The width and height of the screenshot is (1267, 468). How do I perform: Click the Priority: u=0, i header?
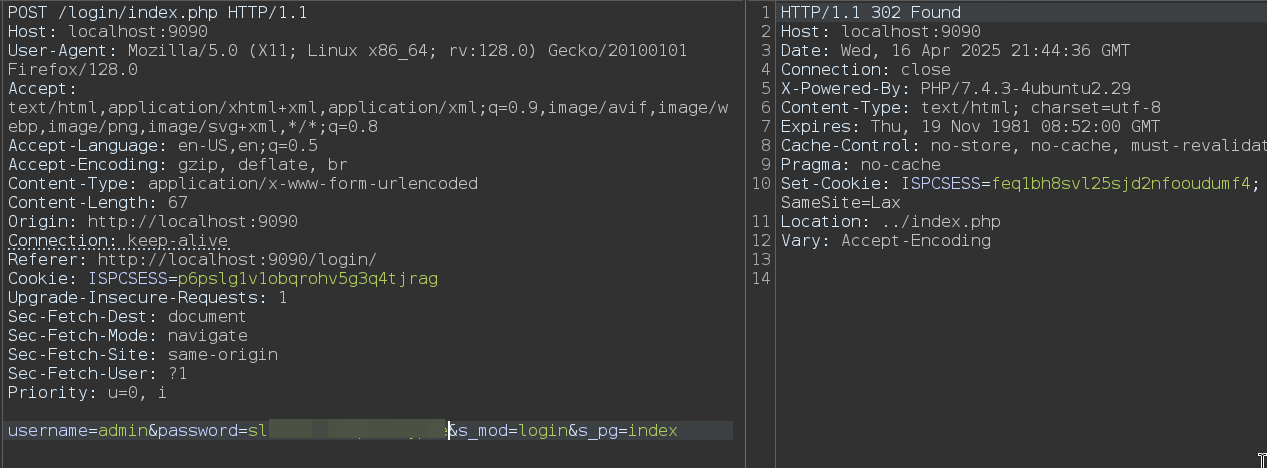point(87,392)
